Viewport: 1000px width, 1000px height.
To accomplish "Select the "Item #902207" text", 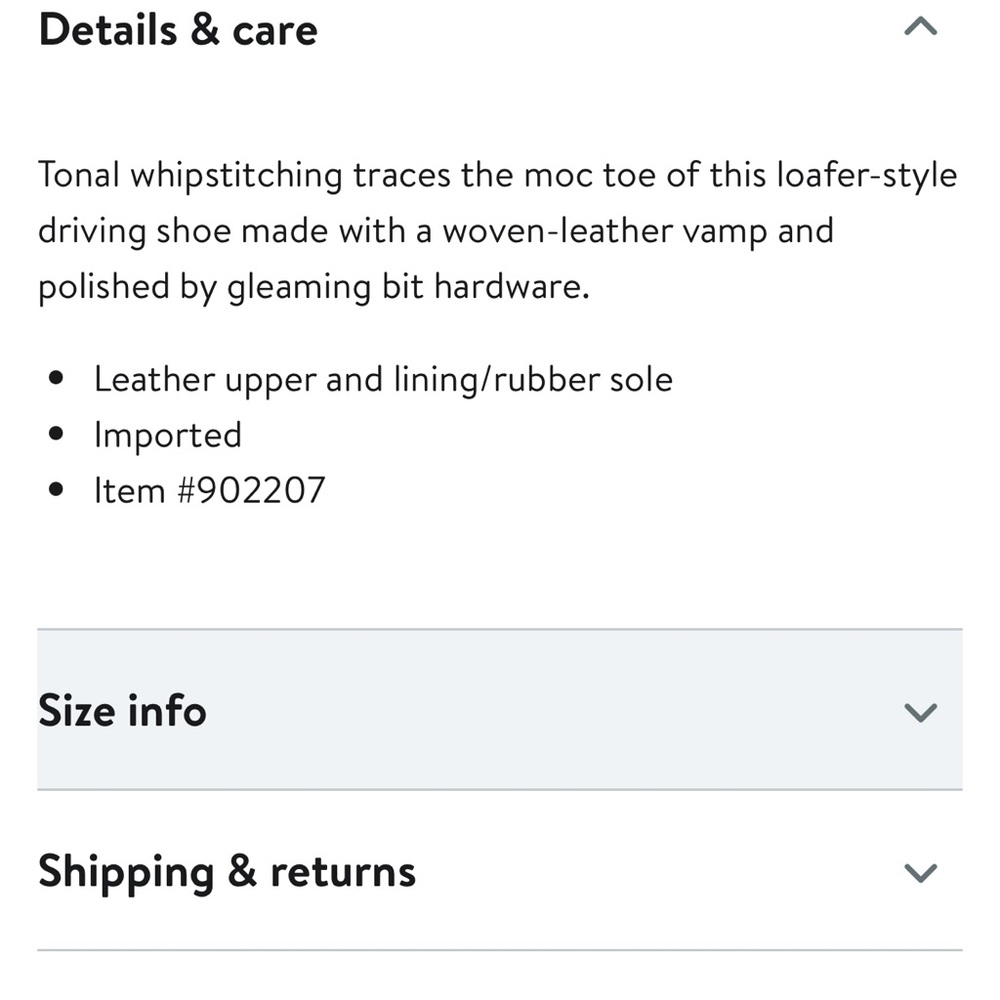I will pyautogui.click(x=209, y=491).
